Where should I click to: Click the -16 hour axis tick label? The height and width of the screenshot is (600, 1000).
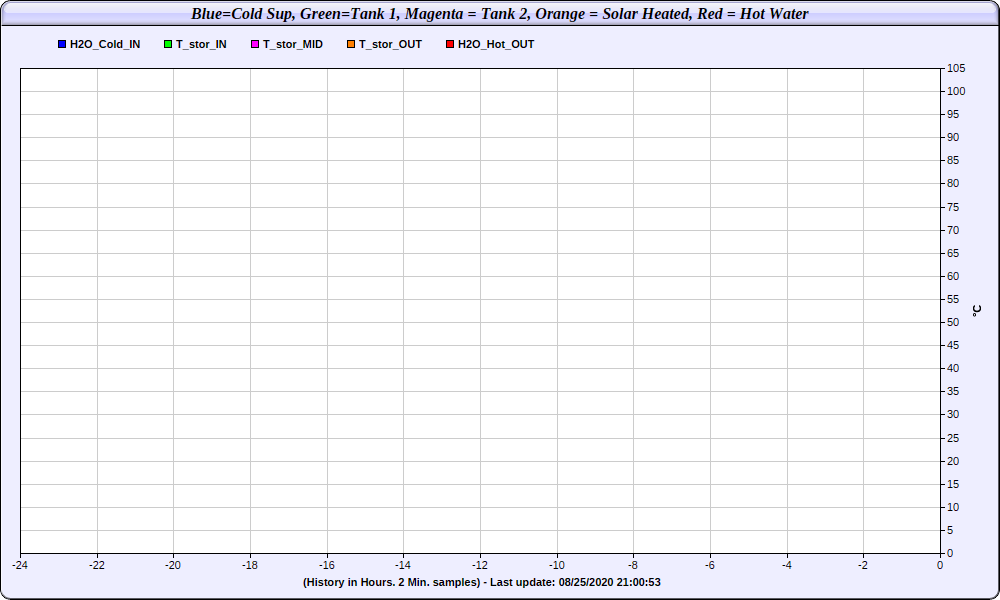(327, 565)
